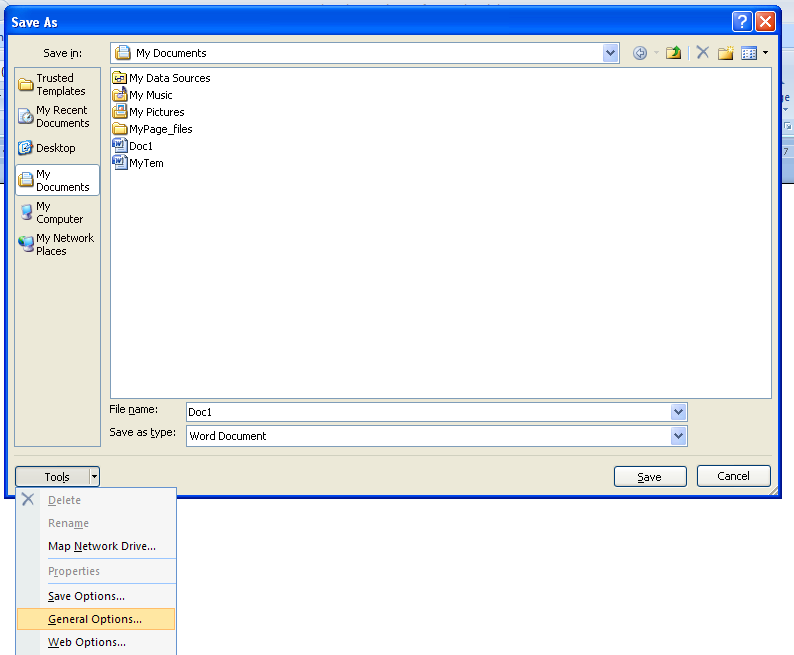Open the Save in location dropdown
The height and width of the screenshot is (655, 794).
[610, 53]
